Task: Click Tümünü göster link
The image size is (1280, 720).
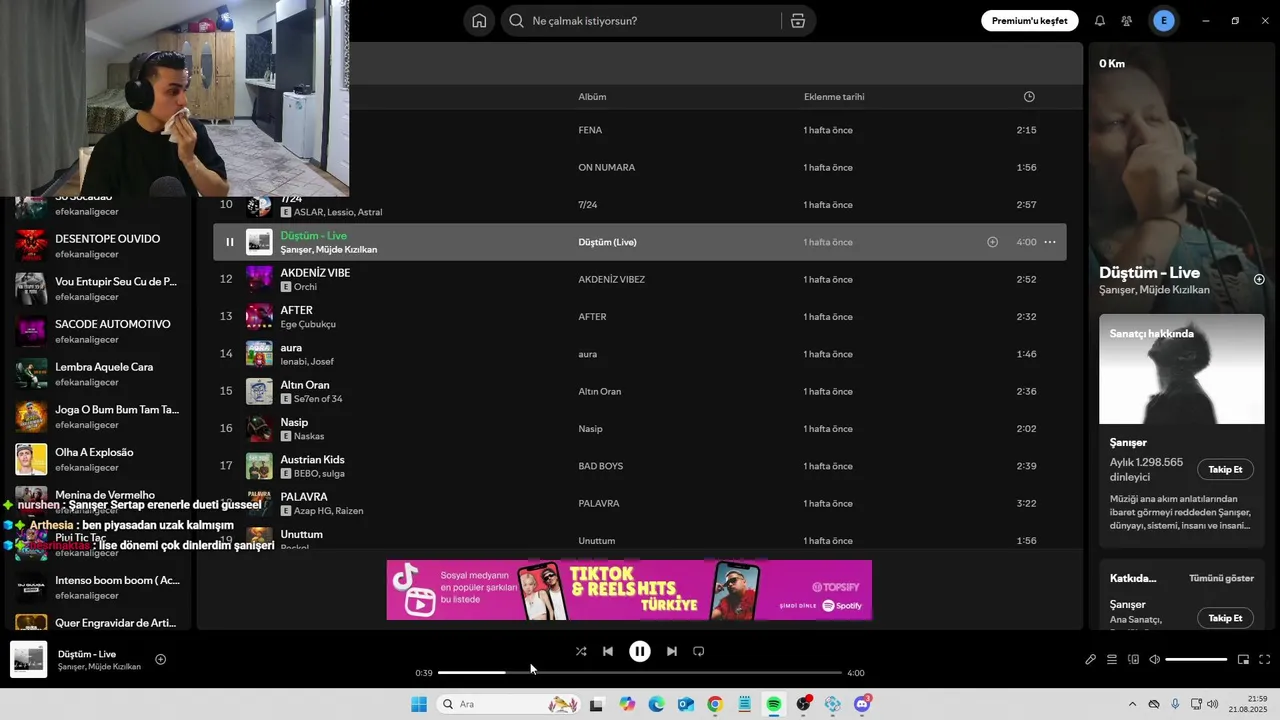Action: point(1221,578)
